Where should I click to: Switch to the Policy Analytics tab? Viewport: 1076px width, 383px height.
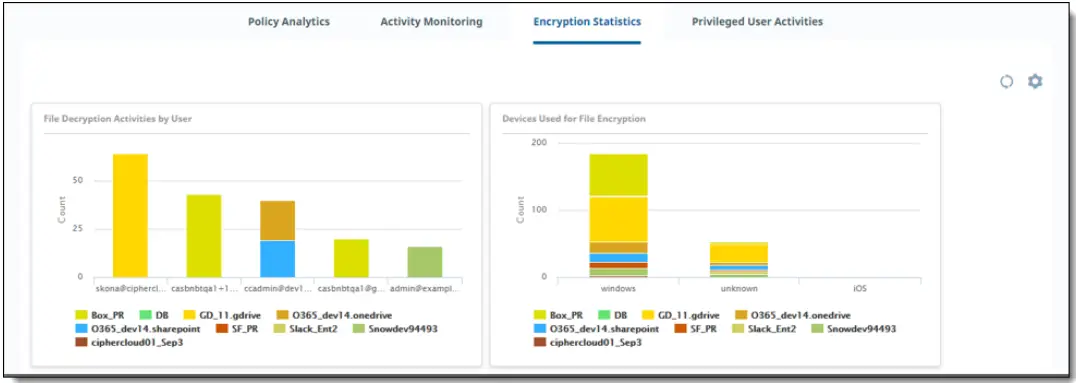[289, 21]
